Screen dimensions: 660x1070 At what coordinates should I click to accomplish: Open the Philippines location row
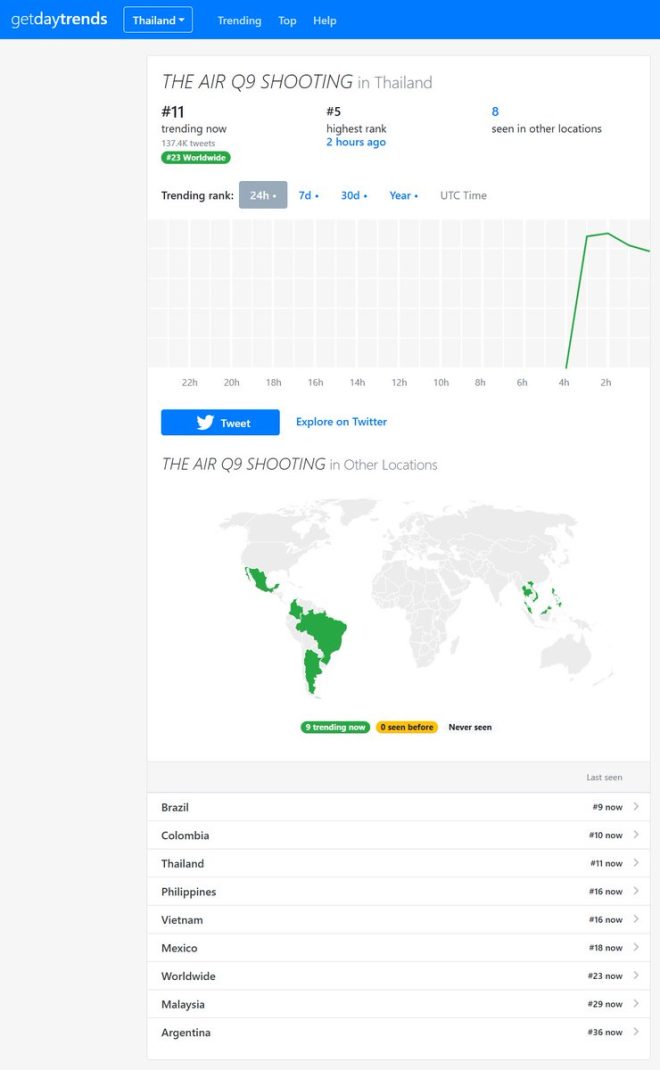[399, 891]
